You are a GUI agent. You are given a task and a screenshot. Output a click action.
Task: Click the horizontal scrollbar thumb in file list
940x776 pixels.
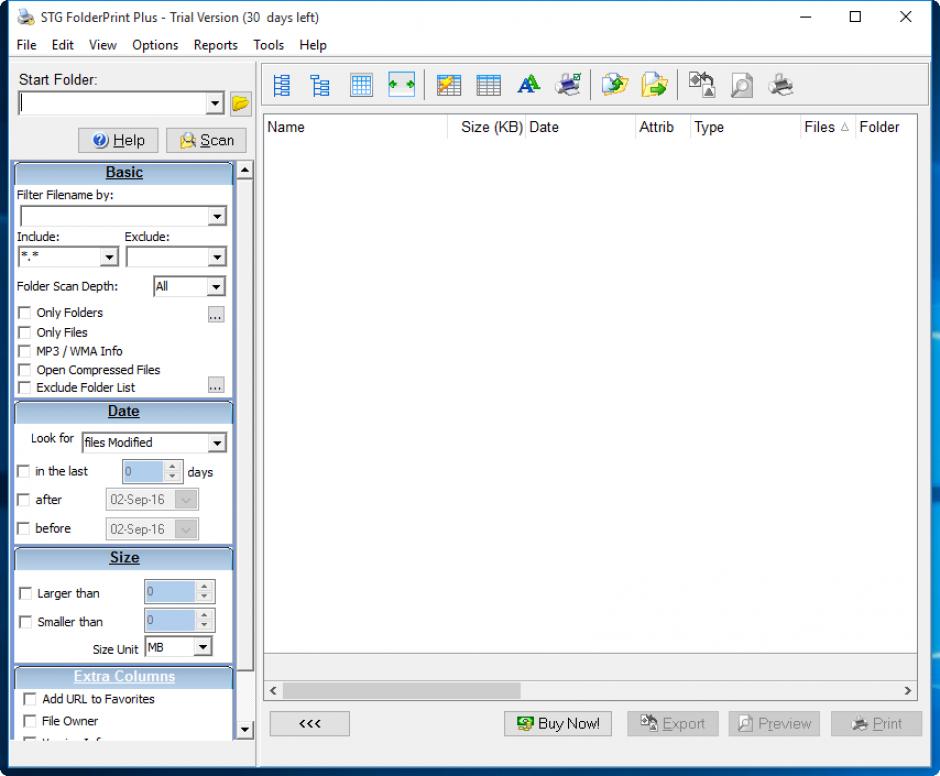(402, 691)
